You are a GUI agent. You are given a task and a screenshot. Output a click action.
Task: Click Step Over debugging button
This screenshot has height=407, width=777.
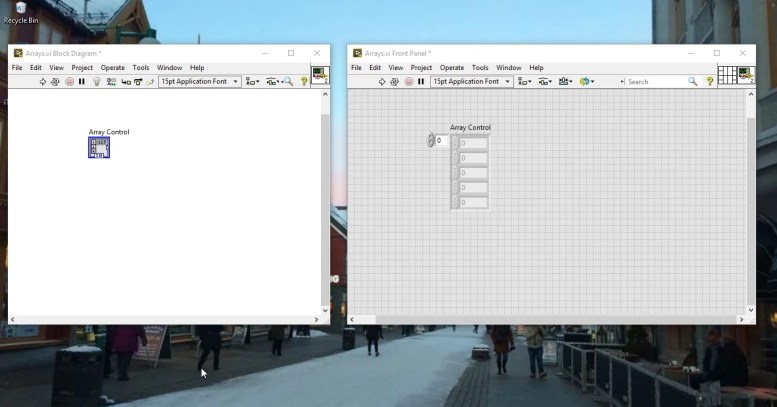coord(138,82)
